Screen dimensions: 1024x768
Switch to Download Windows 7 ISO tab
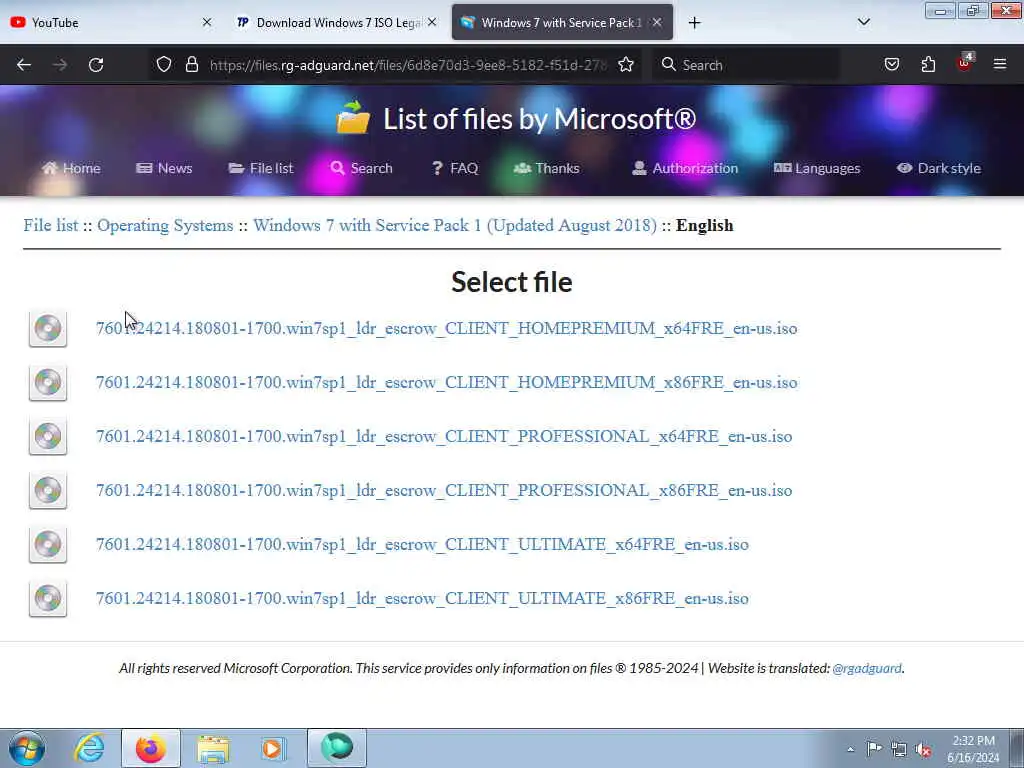(x=330, y=22)
